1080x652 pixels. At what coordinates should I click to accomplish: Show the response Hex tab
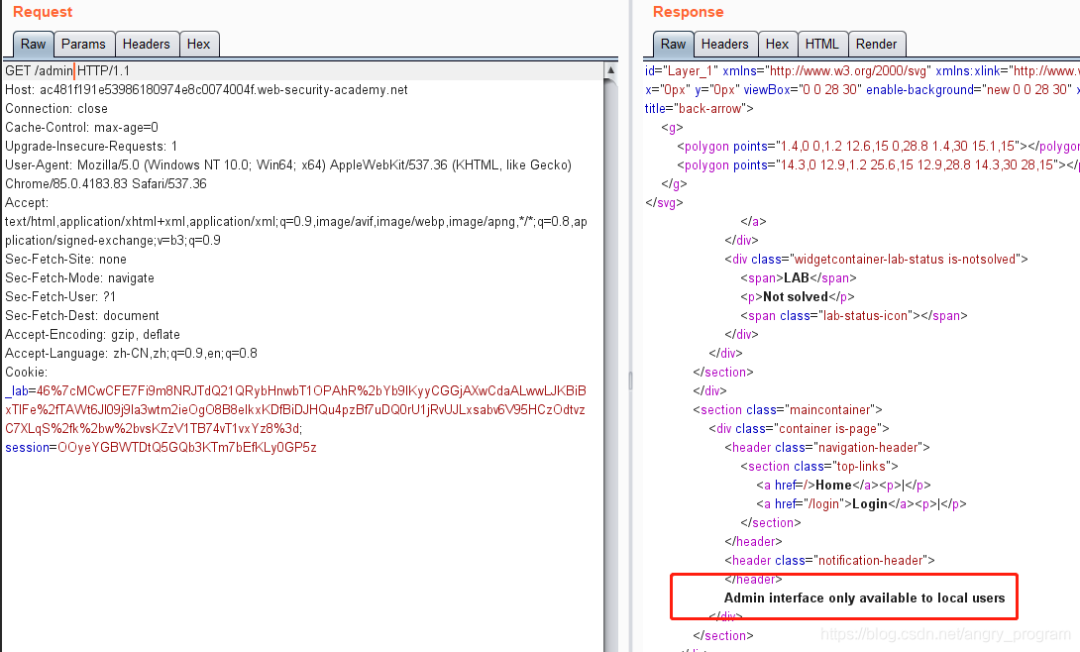pyautogui.click(x=777, y=44)
